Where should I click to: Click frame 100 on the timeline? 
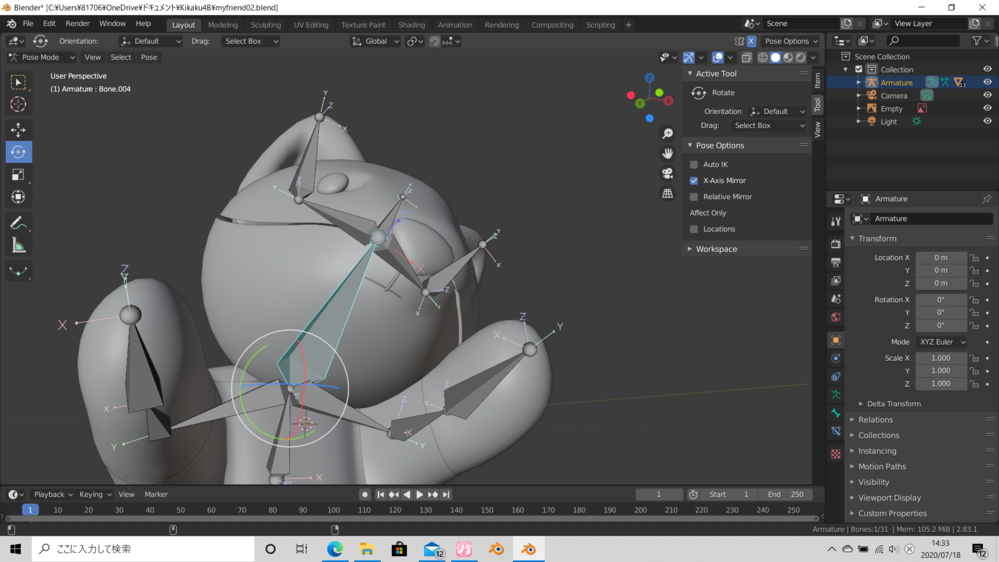(333, 510)
